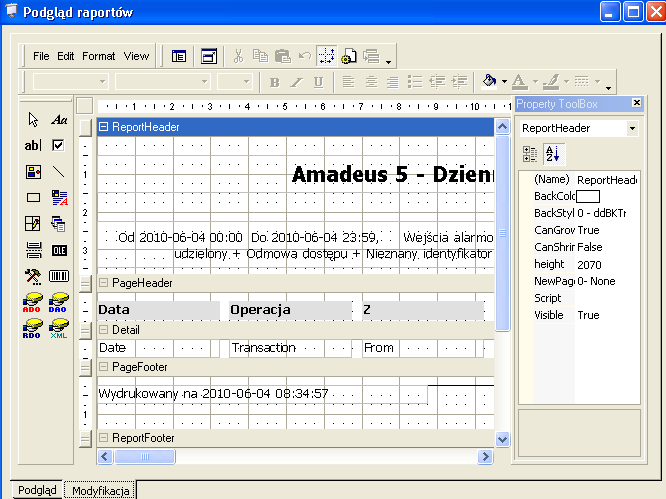Viewport: 666px width, 499px height.
Task: Toggle Italic formatting
Action: pyautogui.click(x=296, y=82)
